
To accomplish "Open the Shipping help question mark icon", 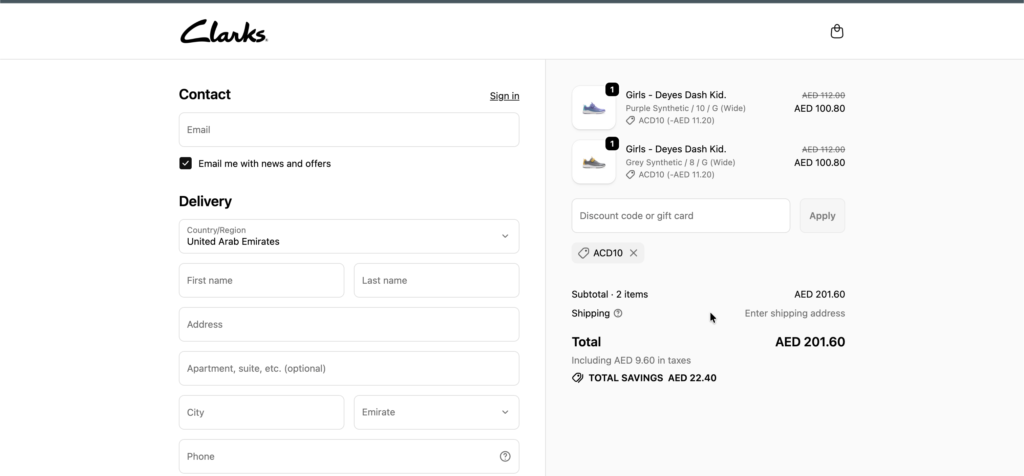I will coord(618,313).
